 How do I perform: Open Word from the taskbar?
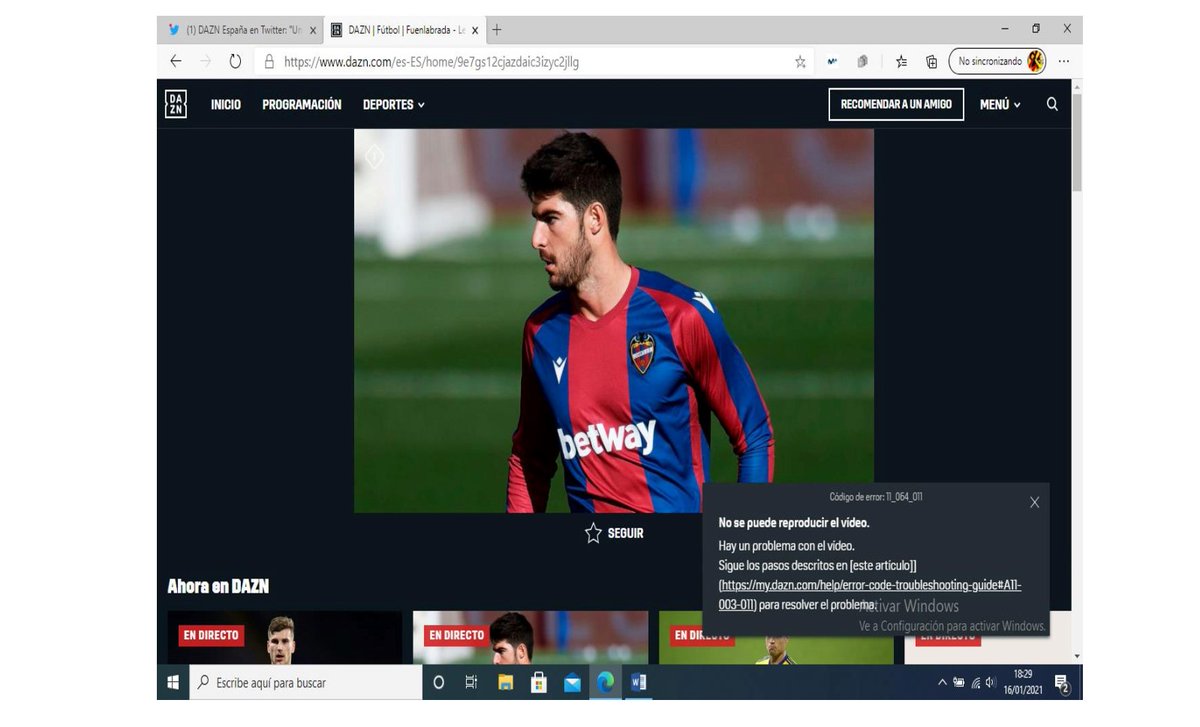[638, 682]
